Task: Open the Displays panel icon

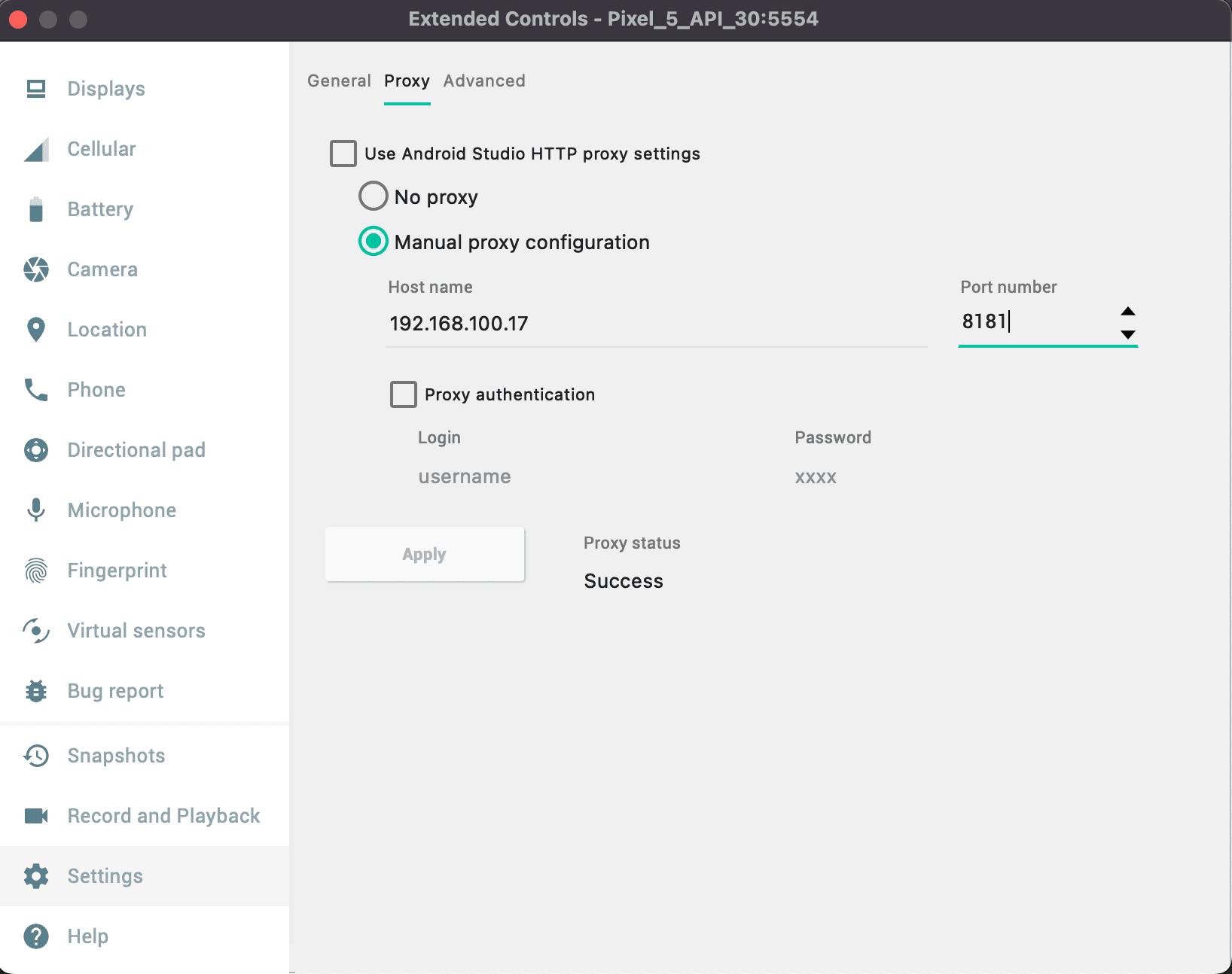Action: 35,89
